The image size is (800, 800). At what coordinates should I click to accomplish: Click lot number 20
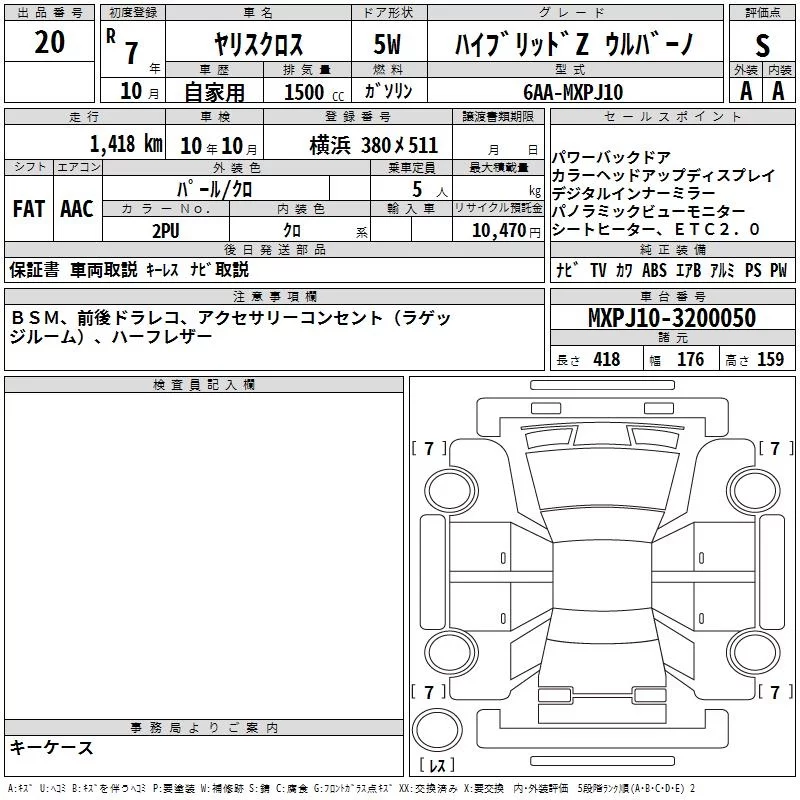click(49, 42)
